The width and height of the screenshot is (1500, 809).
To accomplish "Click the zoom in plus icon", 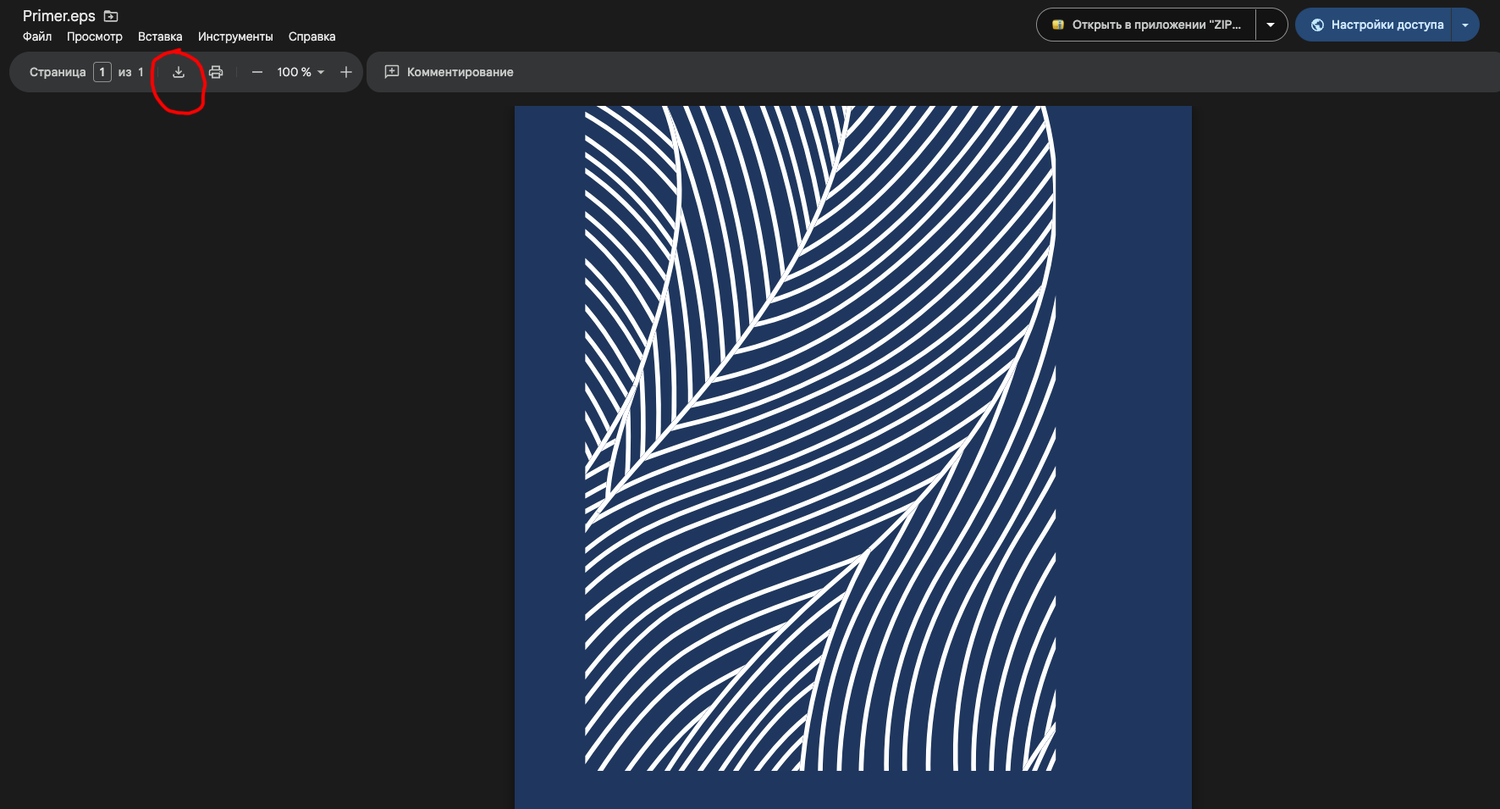I will click(x=345, y=71).
